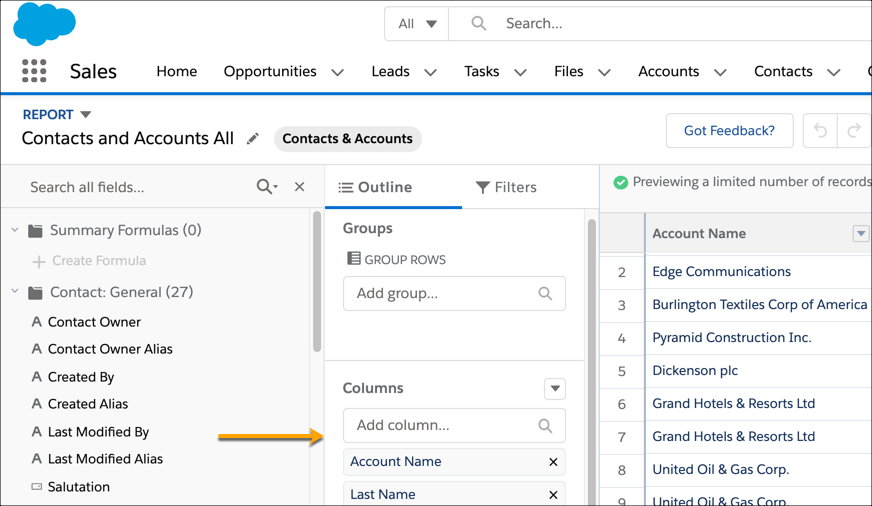The height and width of the screenshot is (506, 872).
Task: Open the All search scope dropdown
Action: (x=417, y=24)
